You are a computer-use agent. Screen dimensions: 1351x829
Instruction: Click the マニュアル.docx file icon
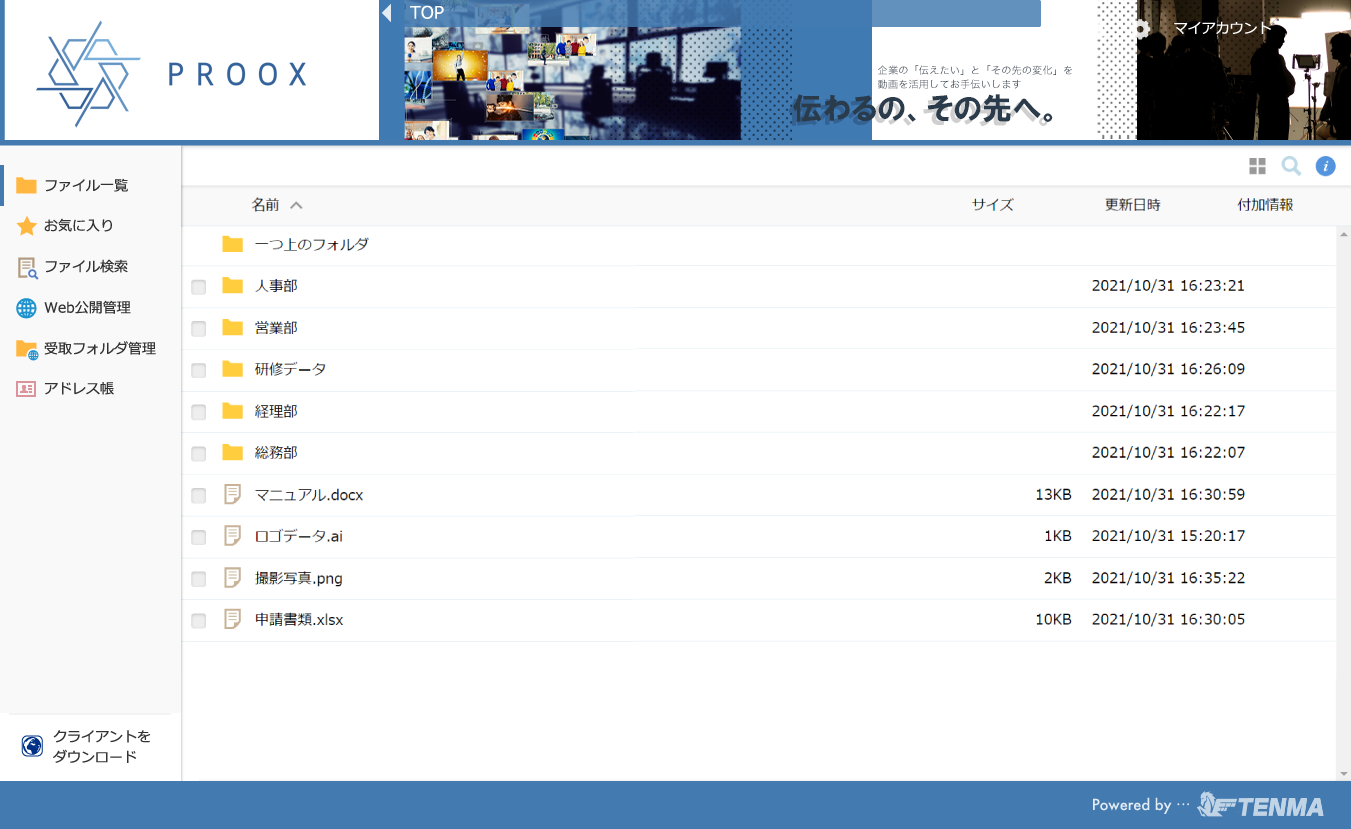point(233,494)
